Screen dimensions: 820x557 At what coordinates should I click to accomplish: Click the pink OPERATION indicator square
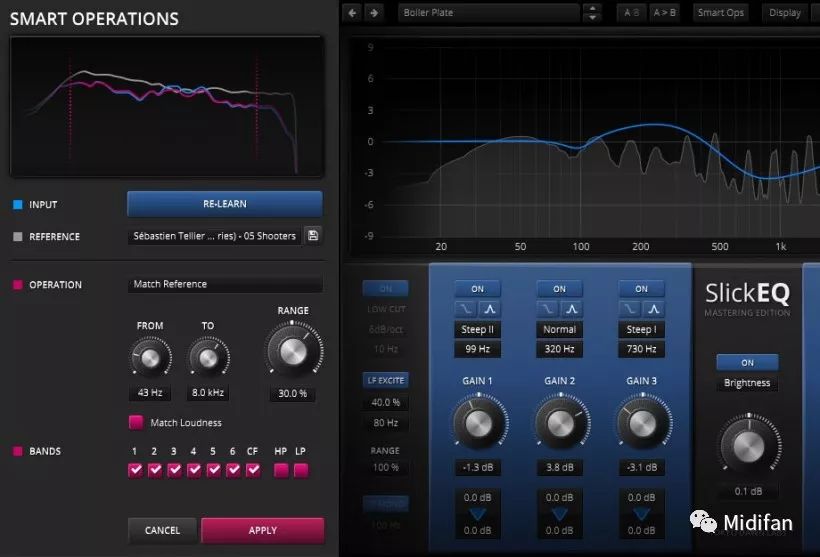point(18,285)
